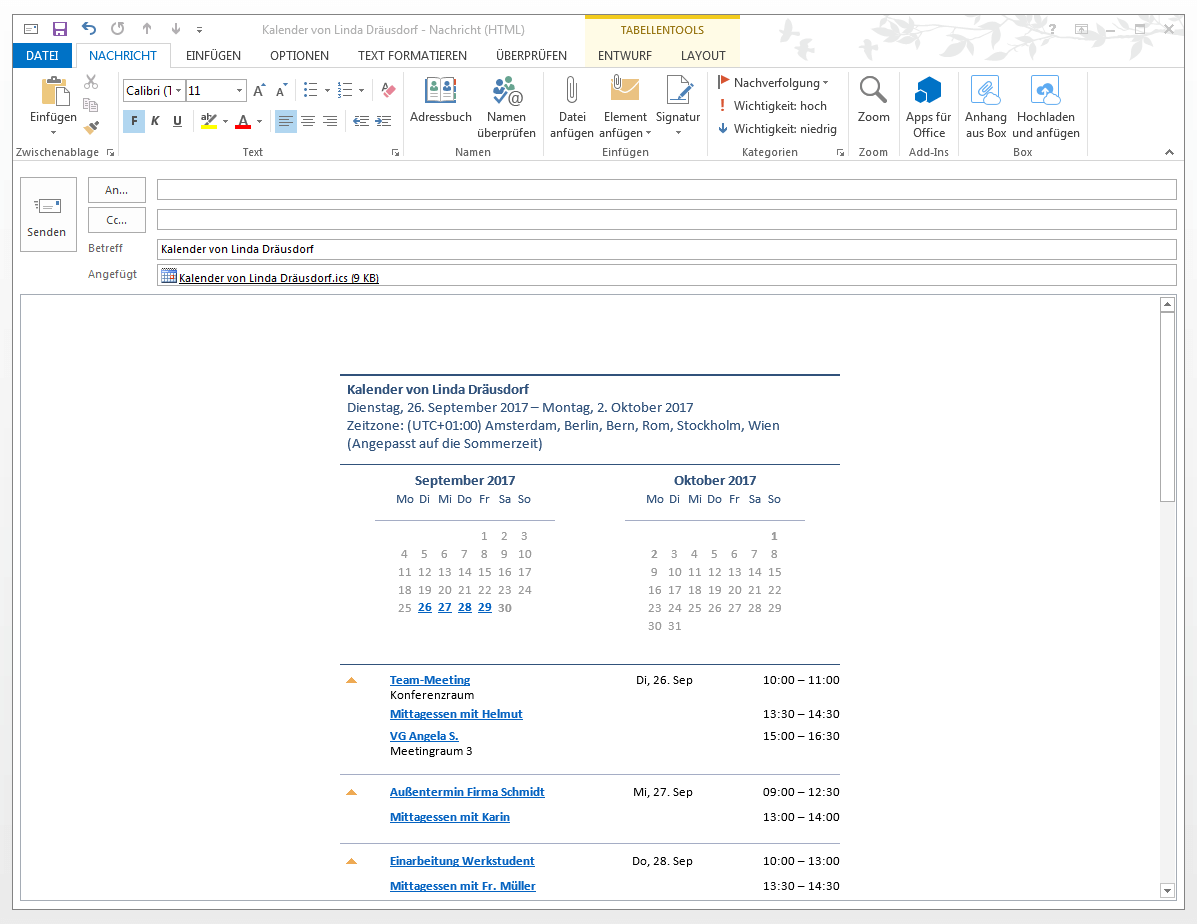Enable Wichtigkeit: hoch
Image resolution: width=1197 pixels, height=924 pixels.
[777, 104]
